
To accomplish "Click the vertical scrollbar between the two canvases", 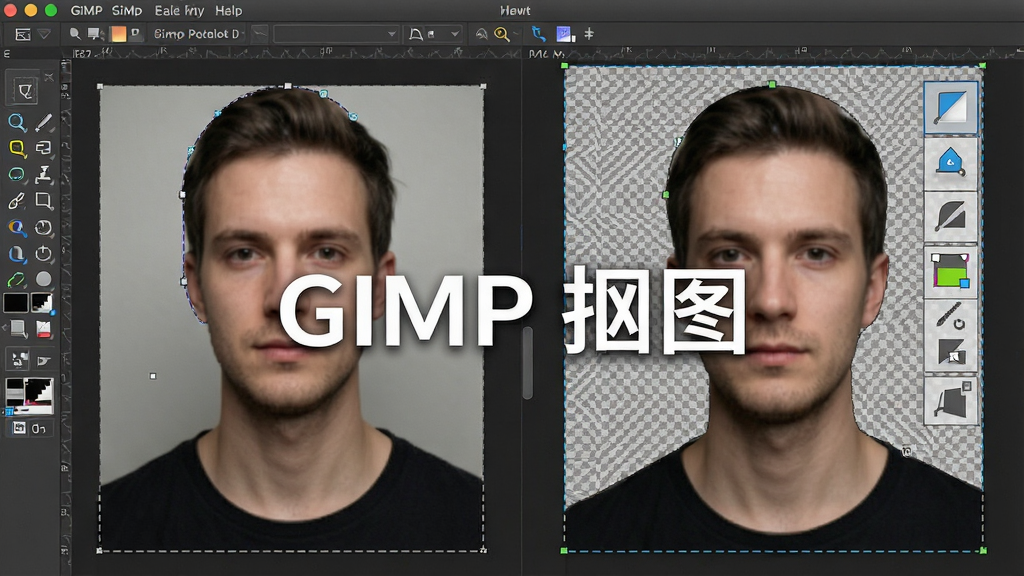I will coord(528,362).
